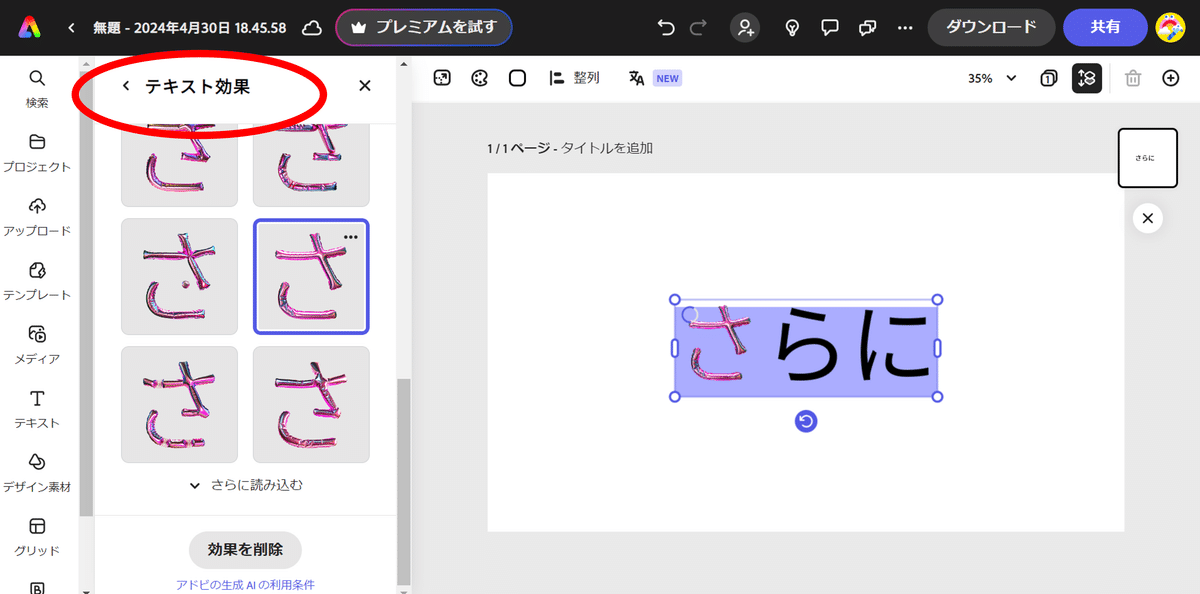This screenshot has width=1200, height=594.
Task: Close the テキスト効果 panel
Action: [x=365, y=86]
